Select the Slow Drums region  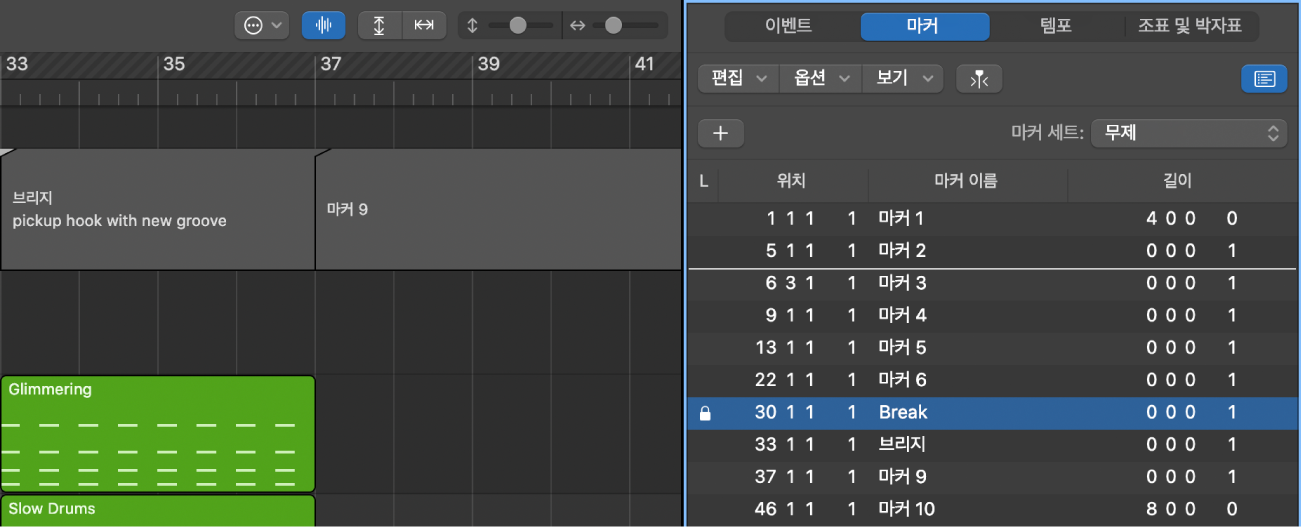(x=158, y=510)
